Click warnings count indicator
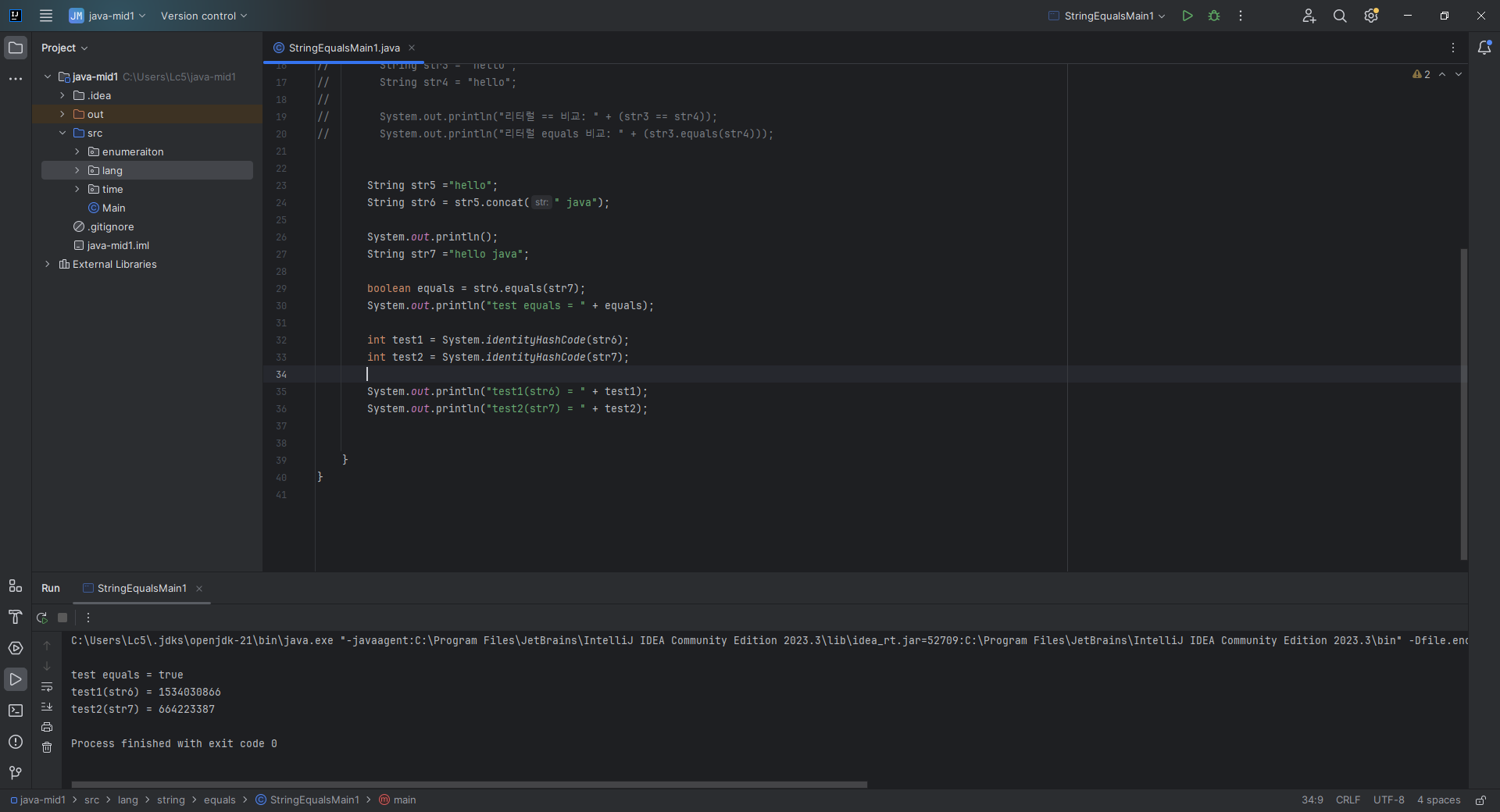 pyautogui.click(x=1422, y=74)
